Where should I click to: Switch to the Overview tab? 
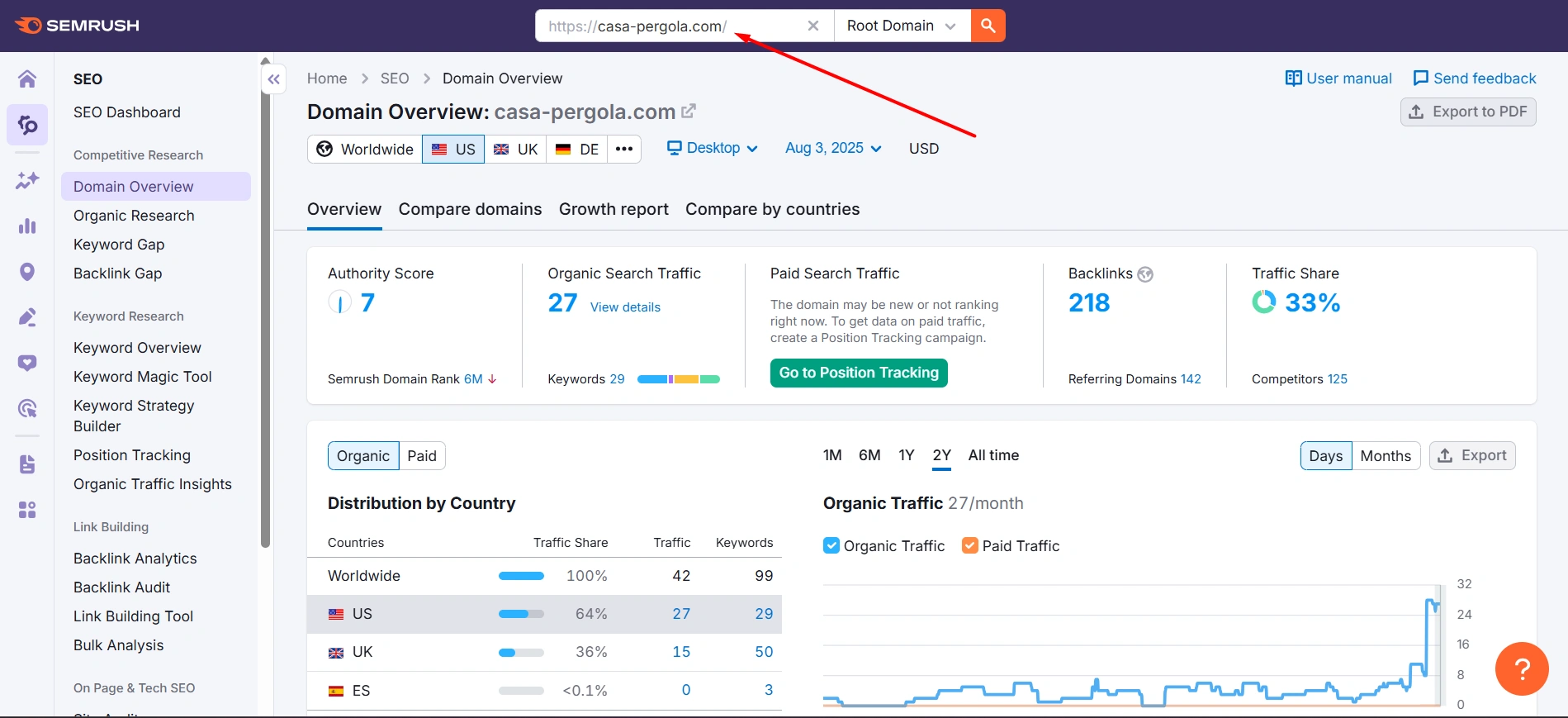344,209
